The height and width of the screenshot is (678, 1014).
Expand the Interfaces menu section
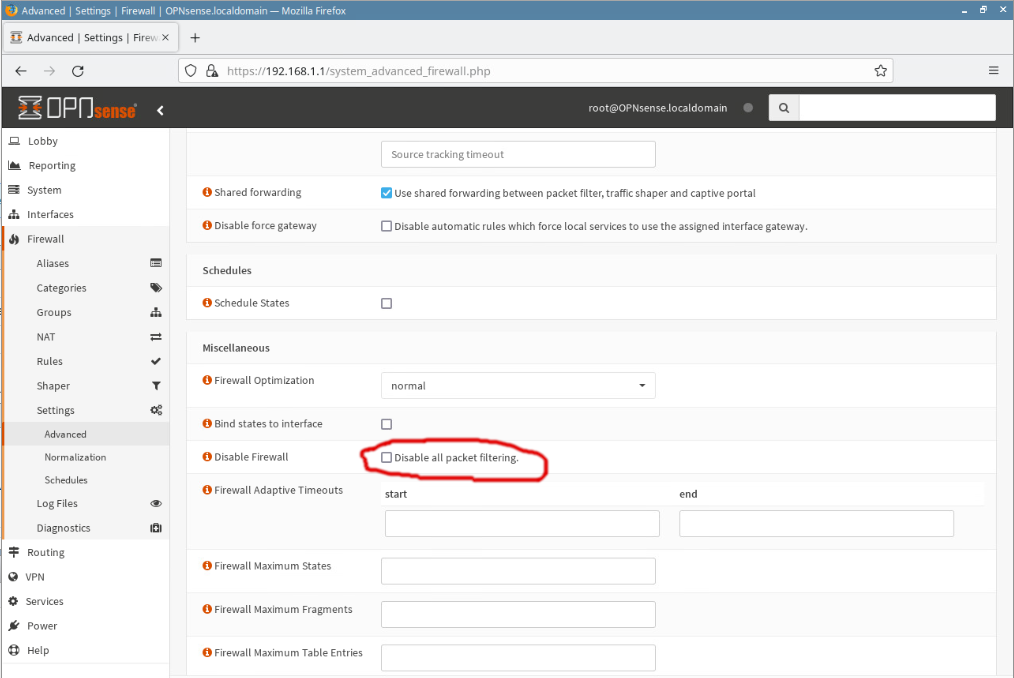click(x=50, y=215)
